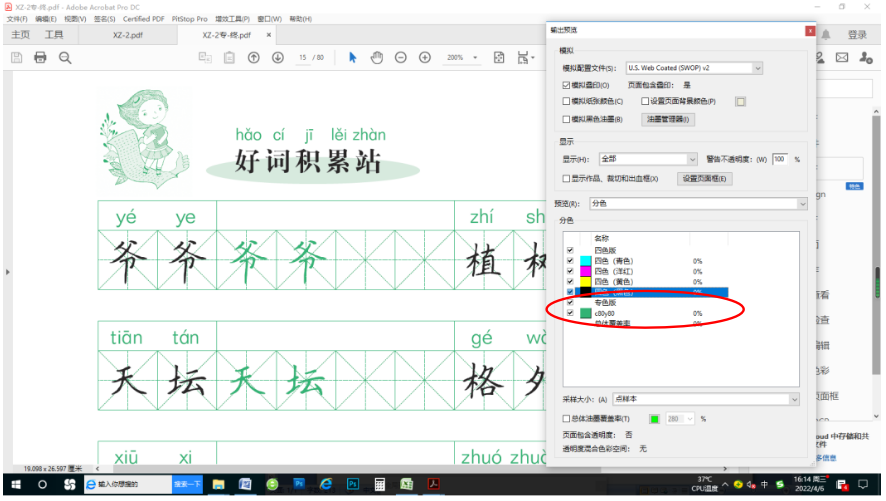Viewport: 886px width, 501px height.
Task: Click the zoom in plus icon
Action: [x=425, y=58]
